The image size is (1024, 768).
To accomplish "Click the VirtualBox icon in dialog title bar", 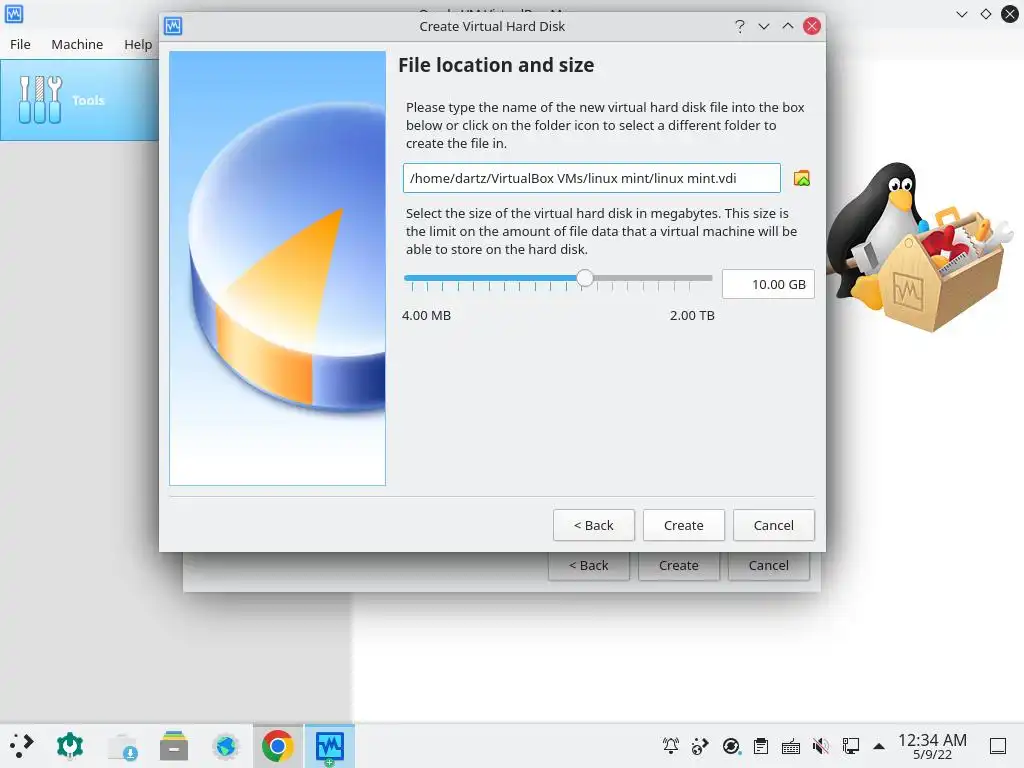I will 173,26.
